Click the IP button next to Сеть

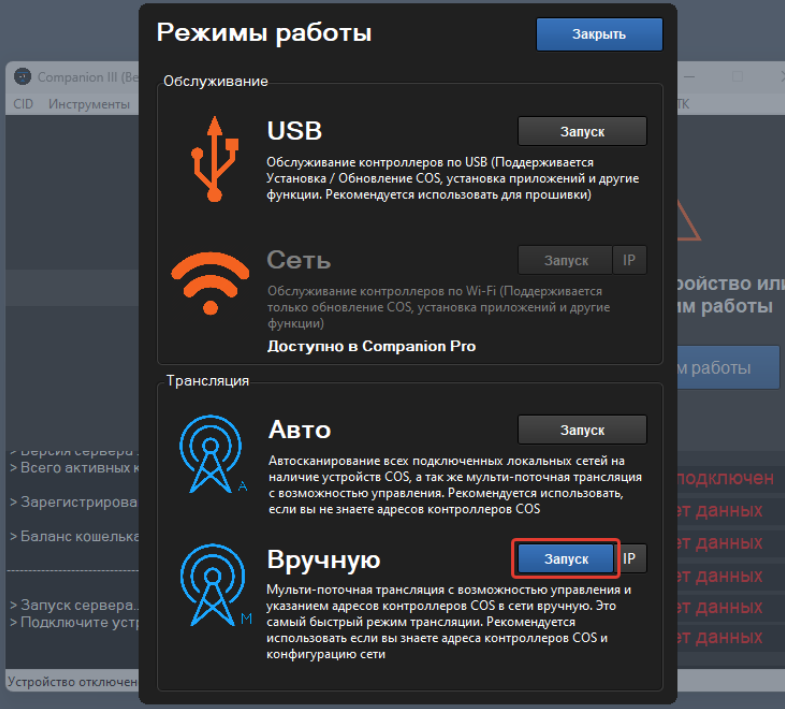(x=629, y=260)
